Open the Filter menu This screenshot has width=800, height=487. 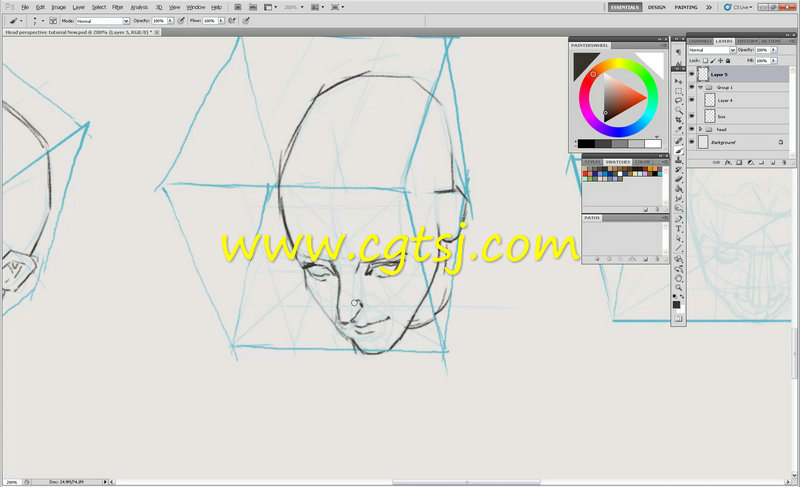pos(118,7)
